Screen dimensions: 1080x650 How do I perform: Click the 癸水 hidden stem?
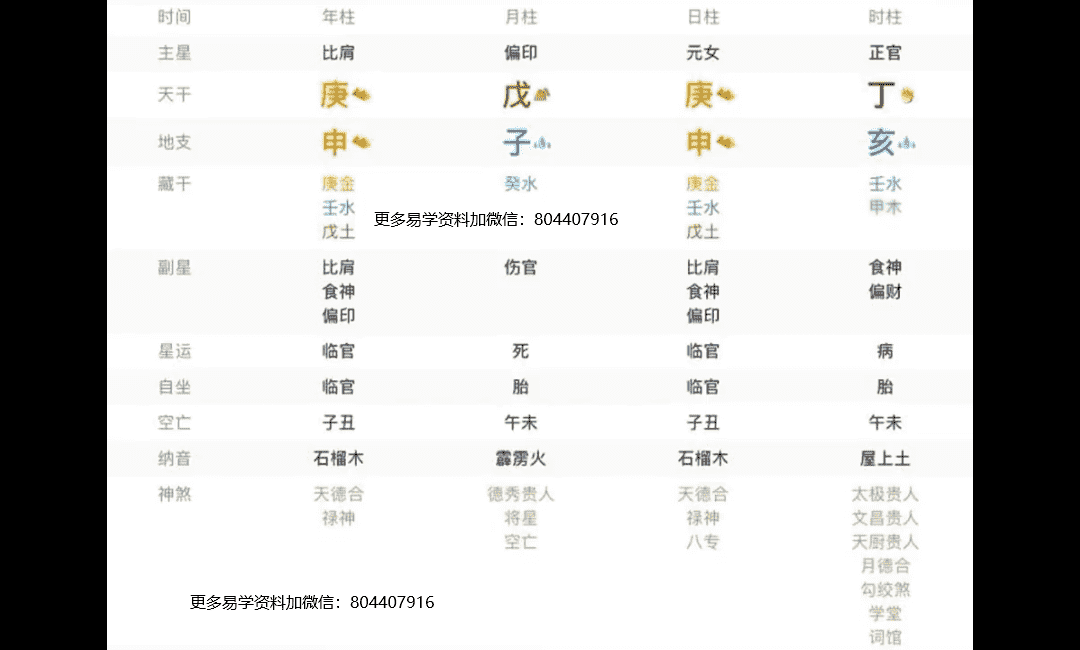click(x=520, y=184)
